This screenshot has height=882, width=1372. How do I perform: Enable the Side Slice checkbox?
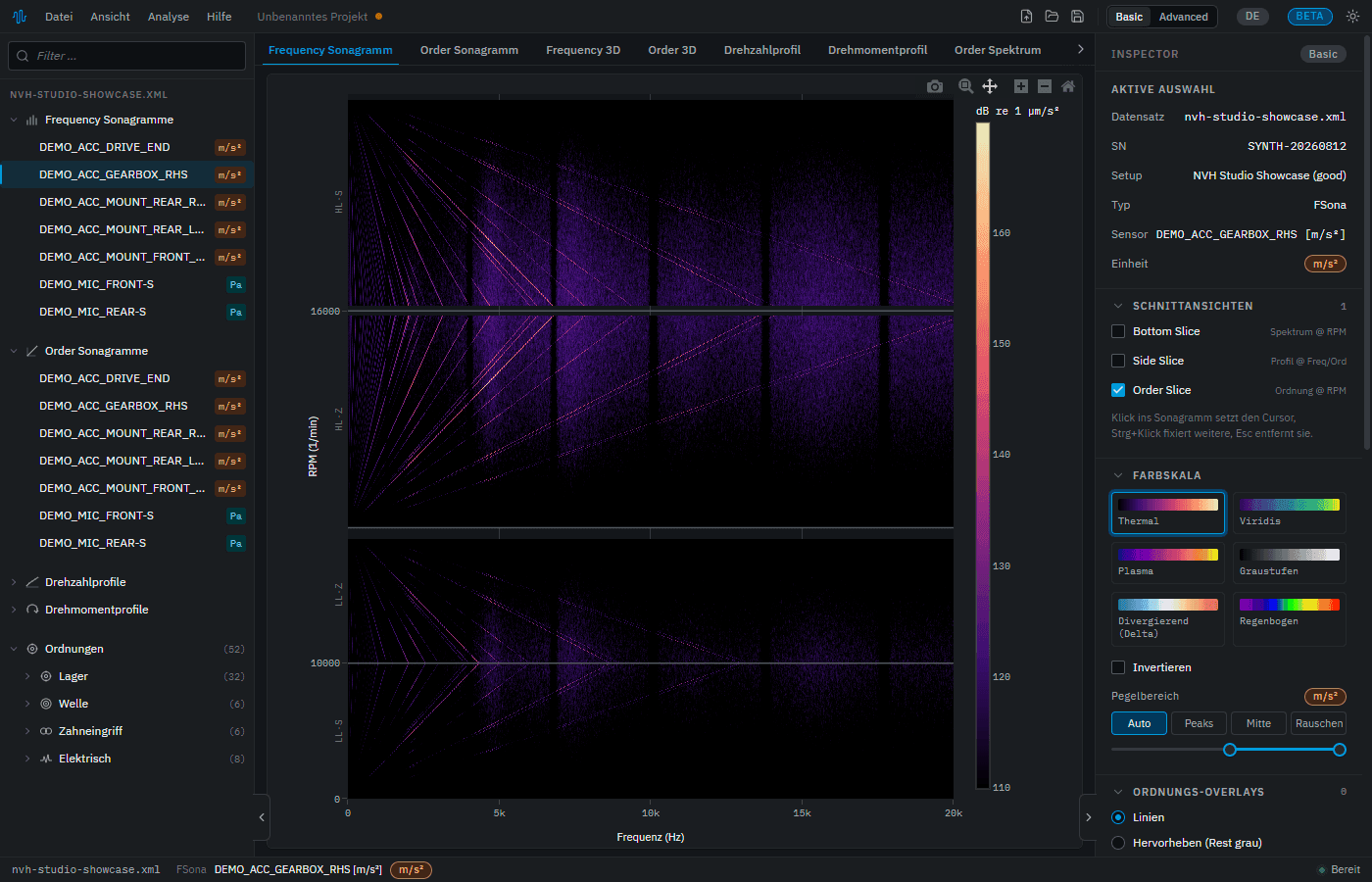pyautogui.click(x=1118, y=361)
